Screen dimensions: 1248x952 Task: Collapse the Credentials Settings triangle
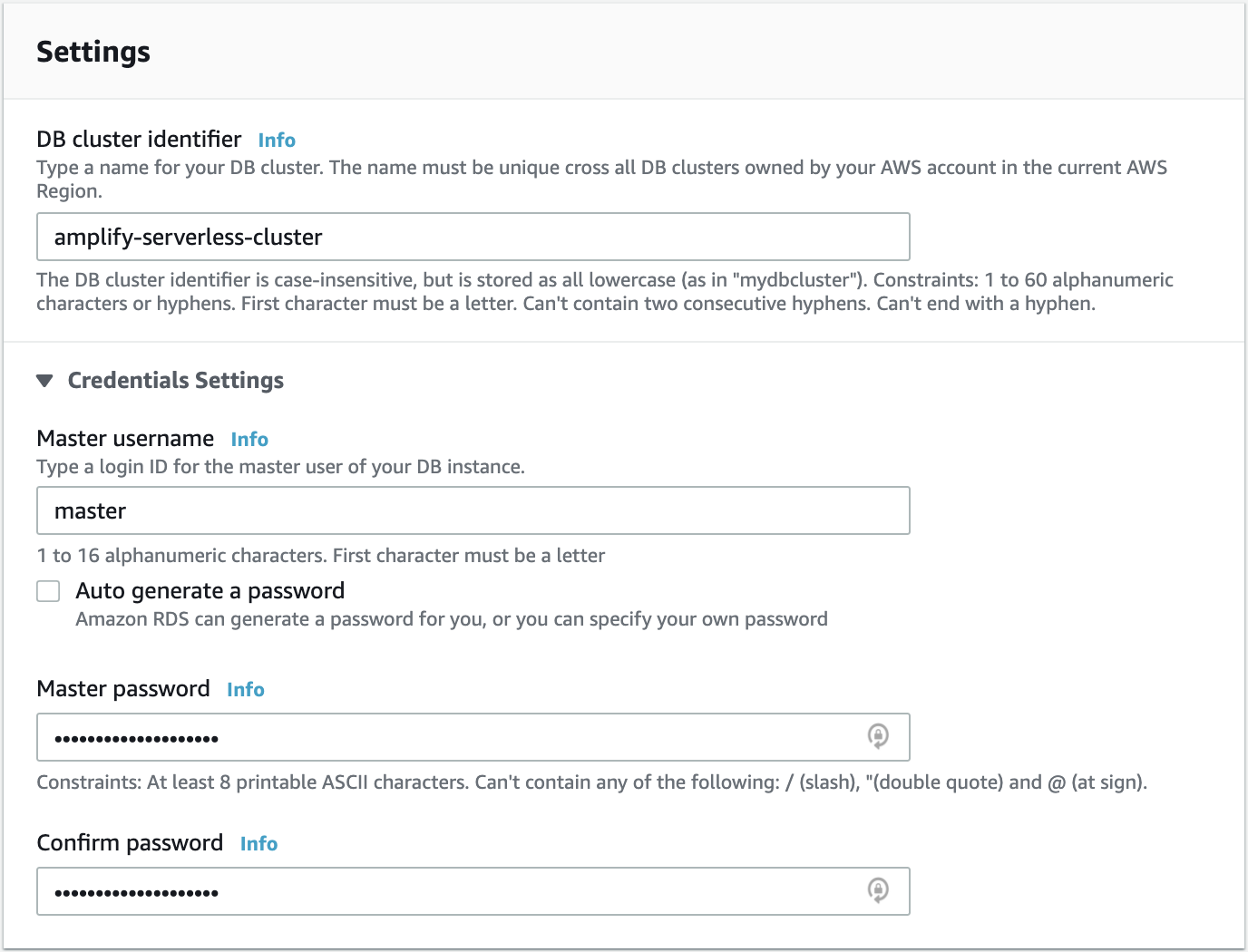[x=44, y=381]
